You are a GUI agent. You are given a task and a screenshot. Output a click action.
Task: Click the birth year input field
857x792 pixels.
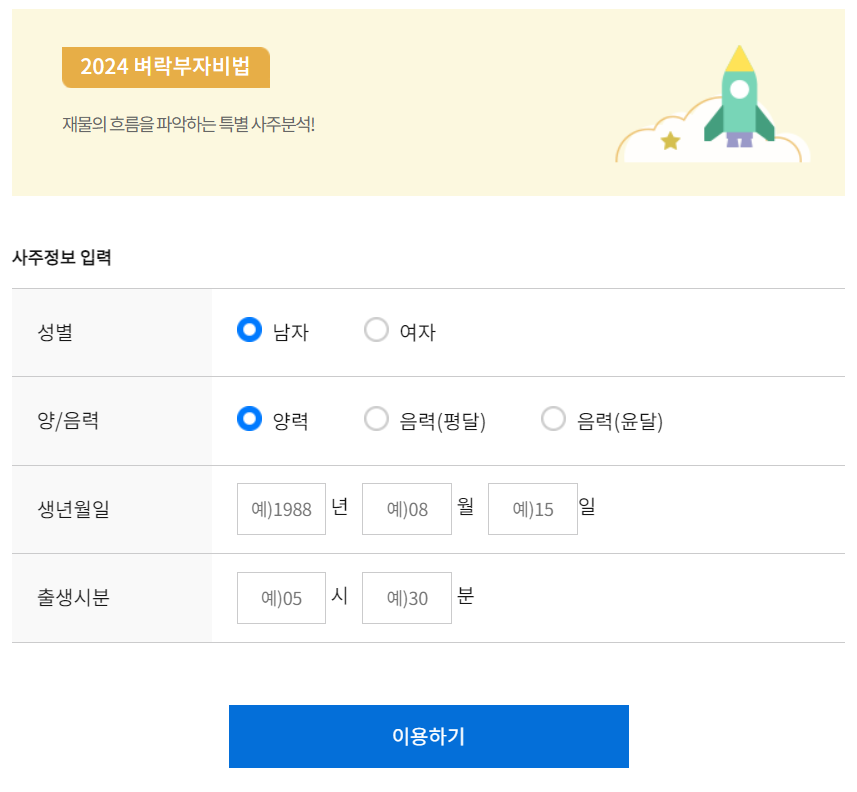(281, 508)
